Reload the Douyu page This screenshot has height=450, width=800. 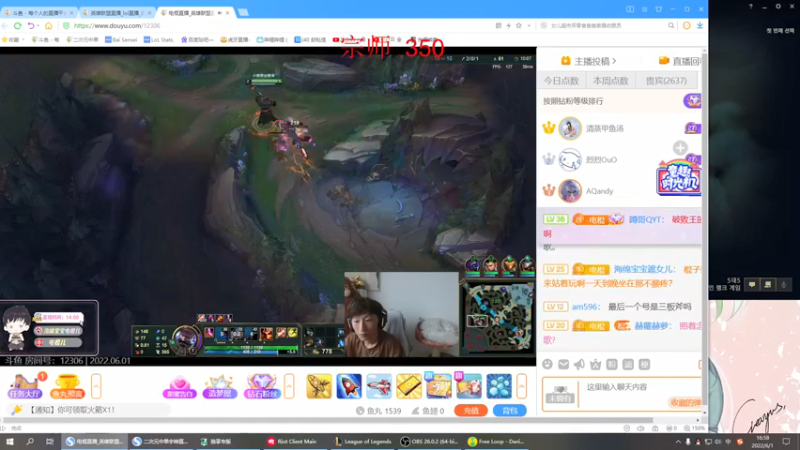pos(18,26)
